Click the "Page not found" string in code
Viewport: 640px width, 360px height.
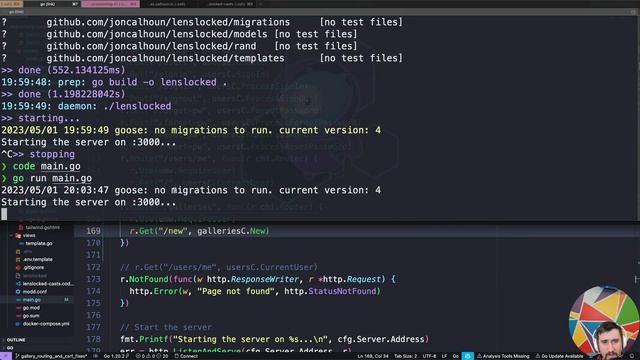(236, 291)
